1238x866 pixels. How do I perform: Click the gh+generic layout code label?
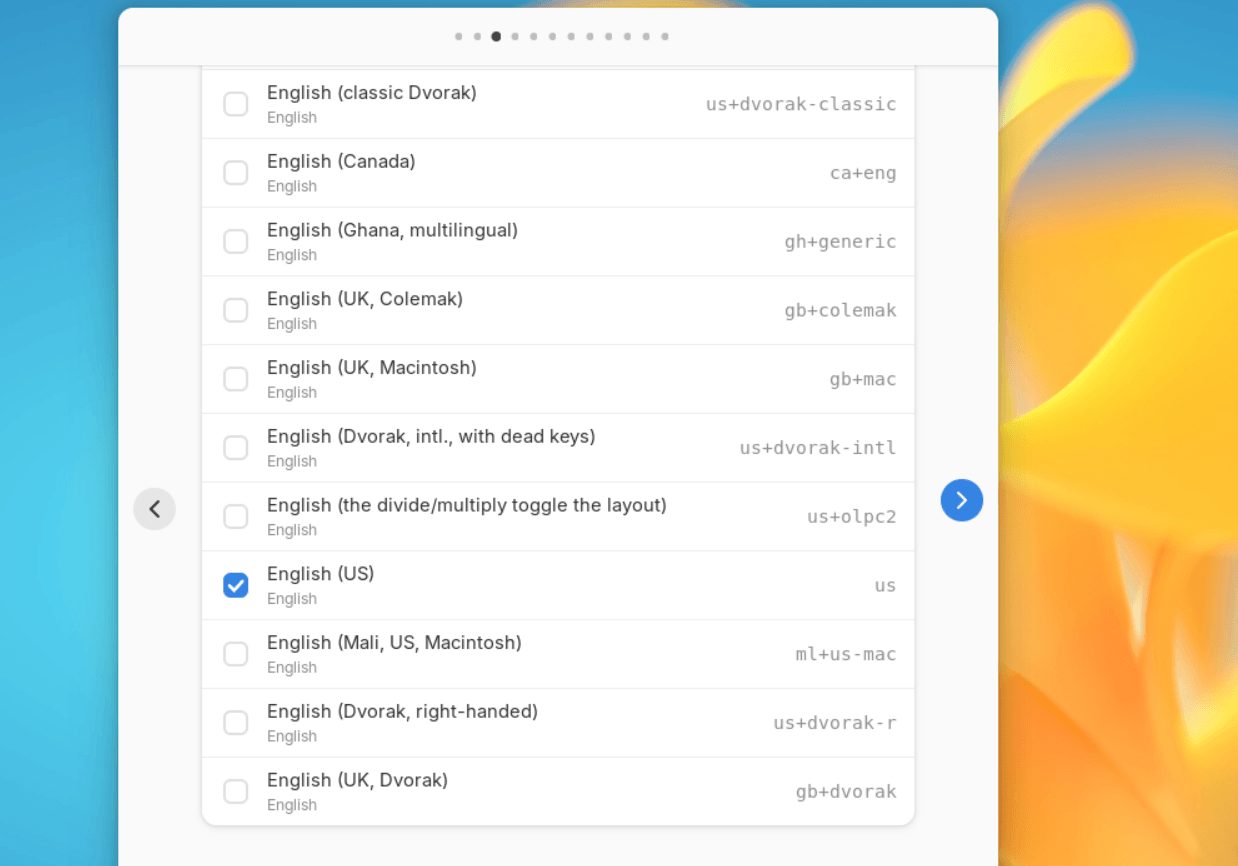coord(840,241)
